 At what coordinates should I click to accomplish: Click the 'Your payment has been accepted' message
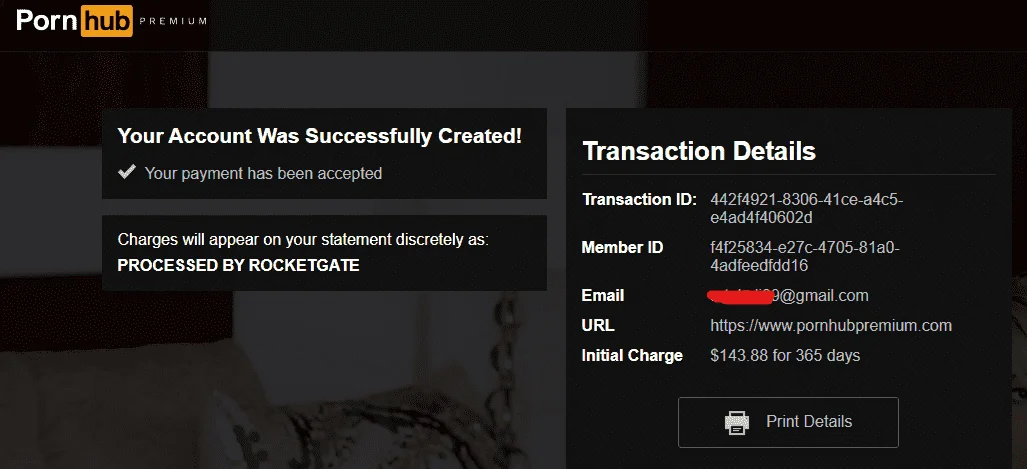pos(263,174)
